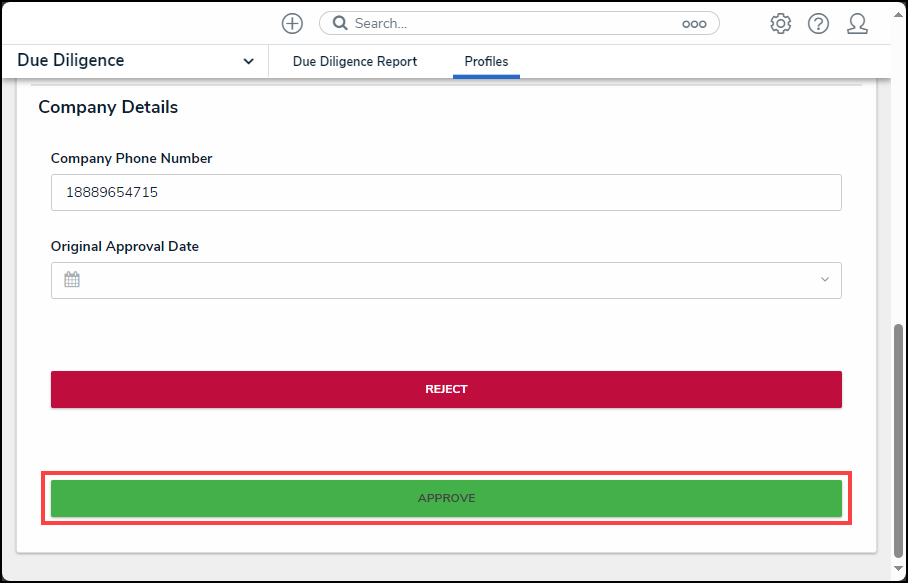
Task: Open the user profile icon
Action: point(857,24)
